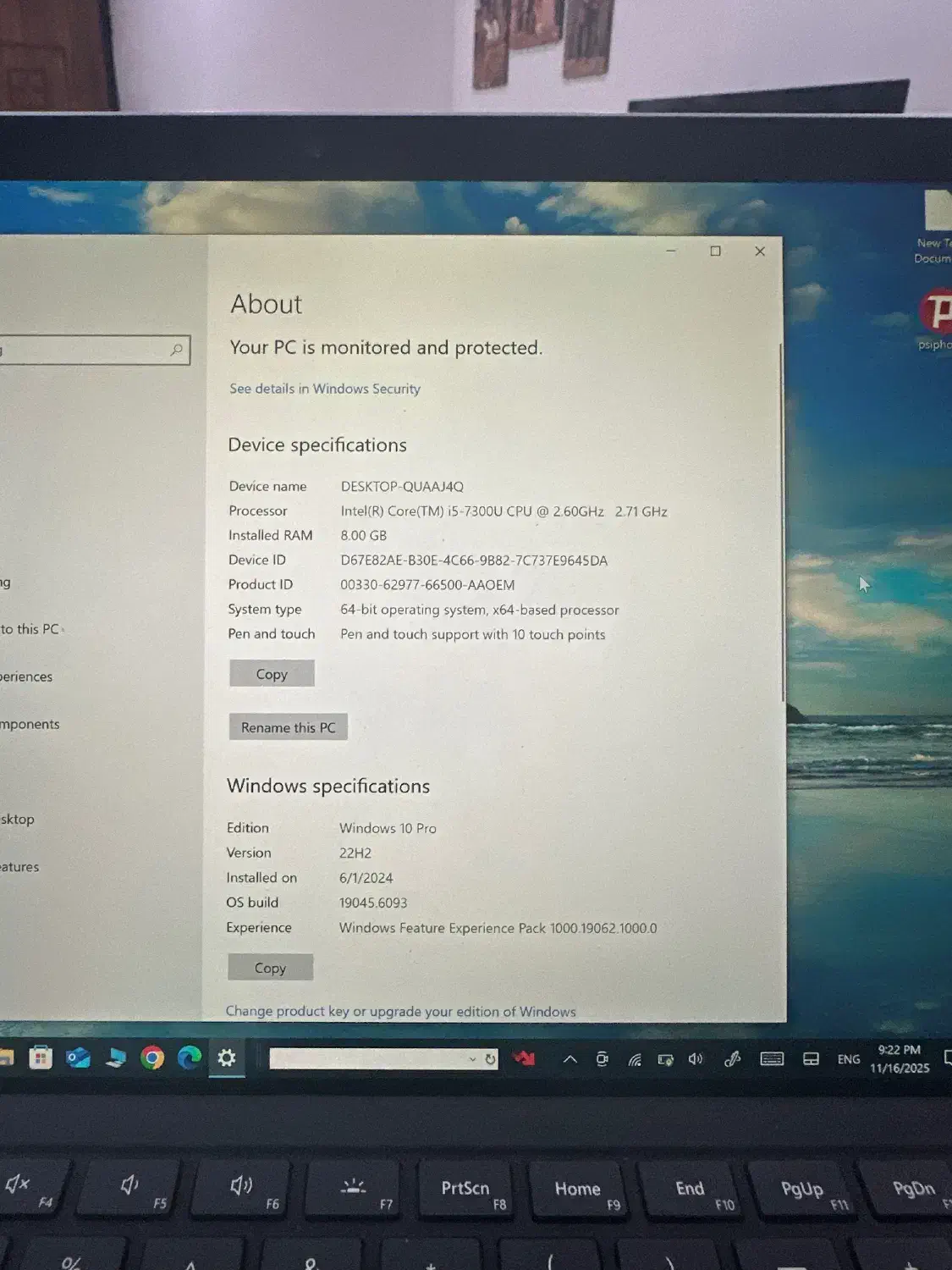
Task: Copy the Windows specifications
Action: [270, 968]
